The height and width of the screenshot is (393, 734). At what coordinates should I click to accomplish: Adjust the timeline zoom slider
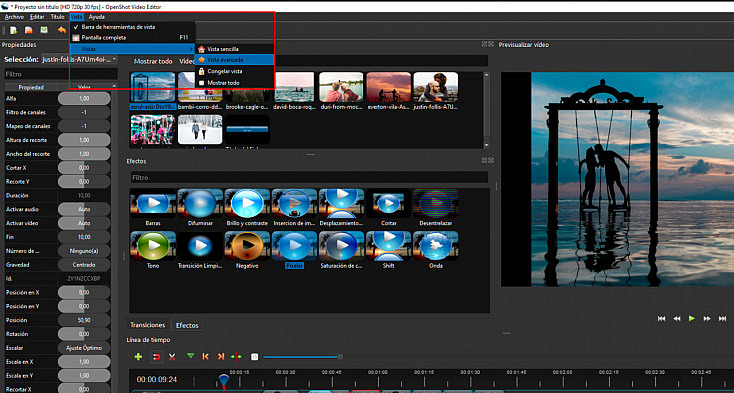coord(302,357)
